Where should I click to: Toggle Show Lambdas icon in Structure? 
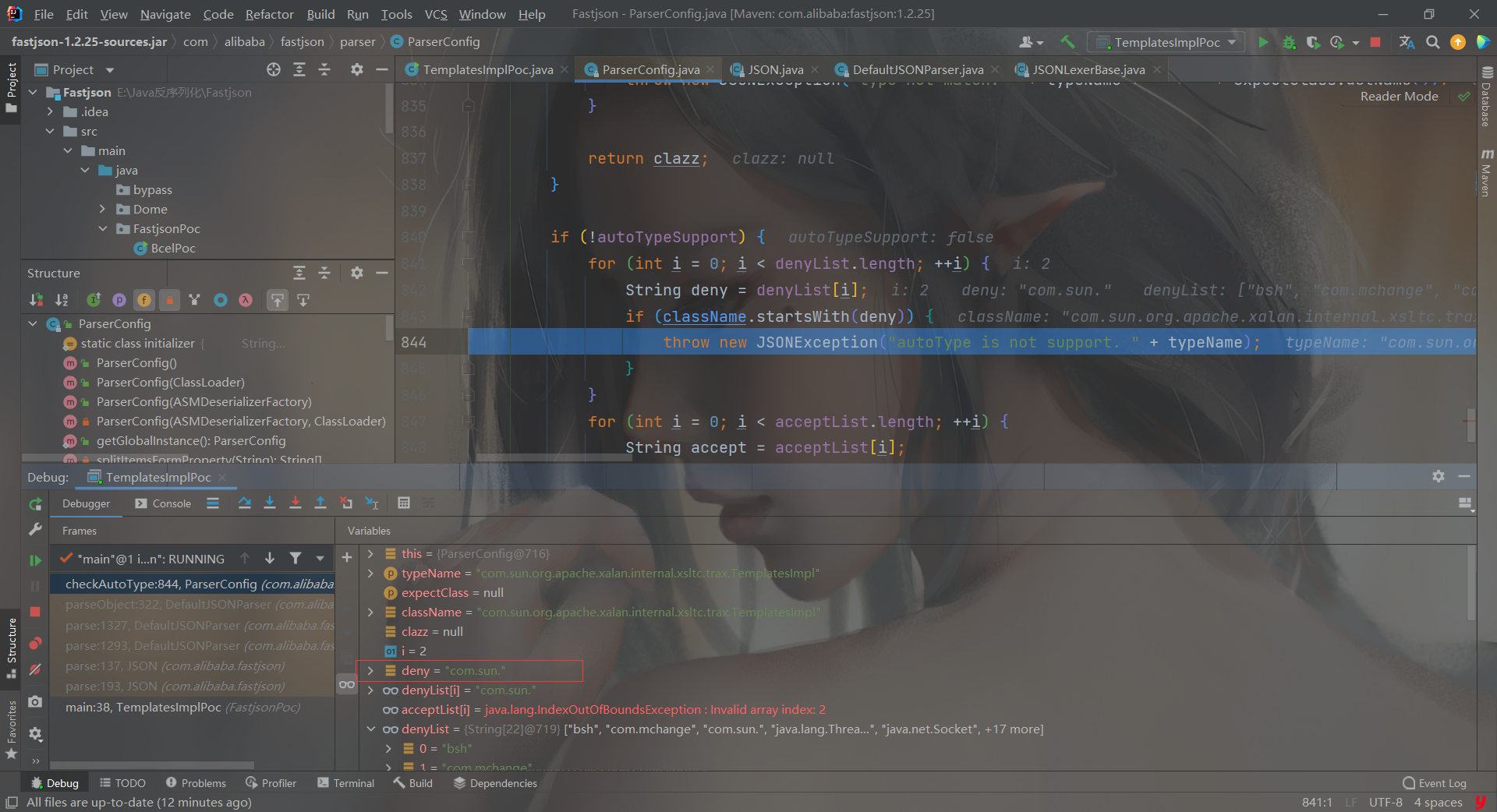(x=246, y=299)
